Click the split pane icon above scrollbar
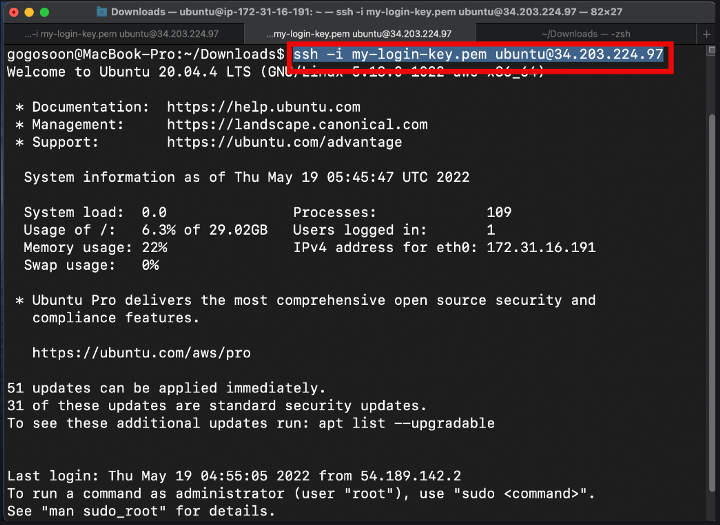This screenshot has width=720, height=525. pyautogui.click(x=712, y=50)
